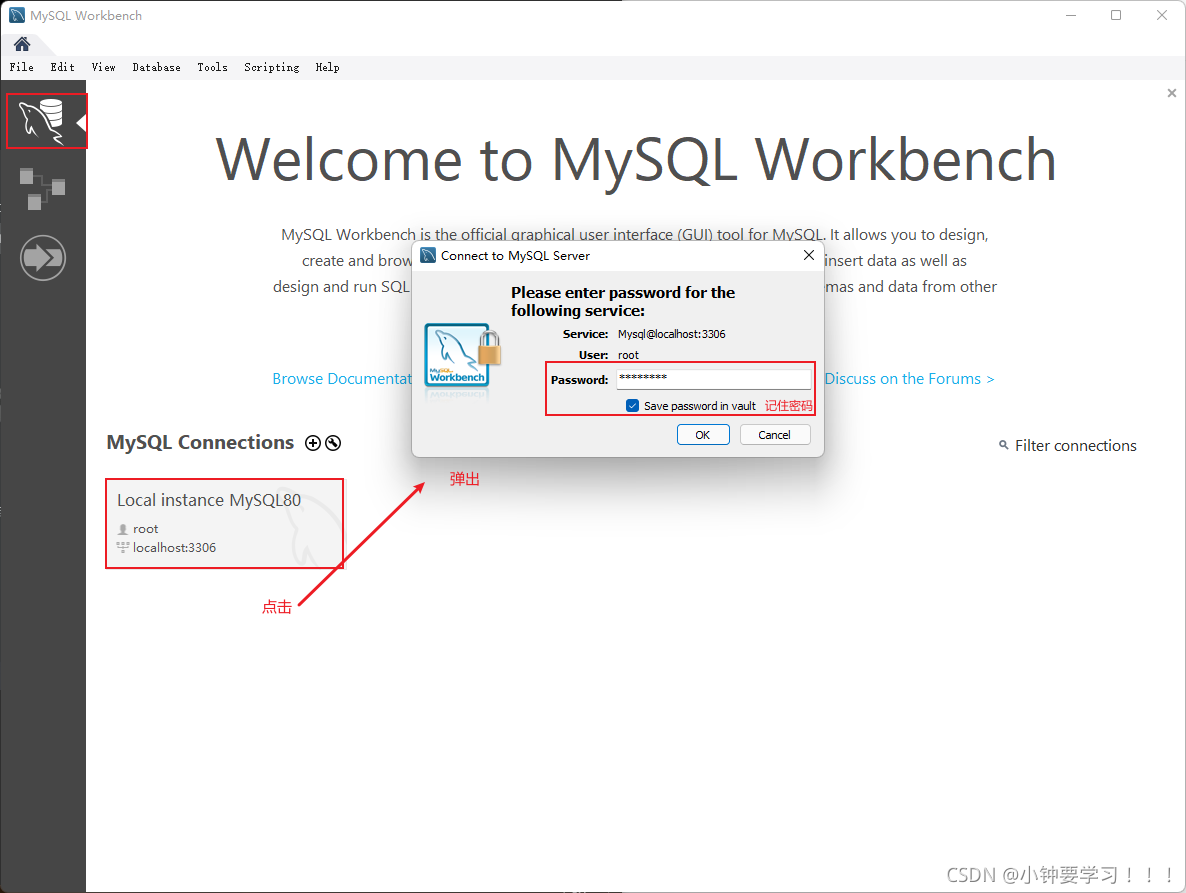Screen dimensions: 1186x893
Task: Minimize the MySQL Workbench window
Action: (x=1071, y=15)
